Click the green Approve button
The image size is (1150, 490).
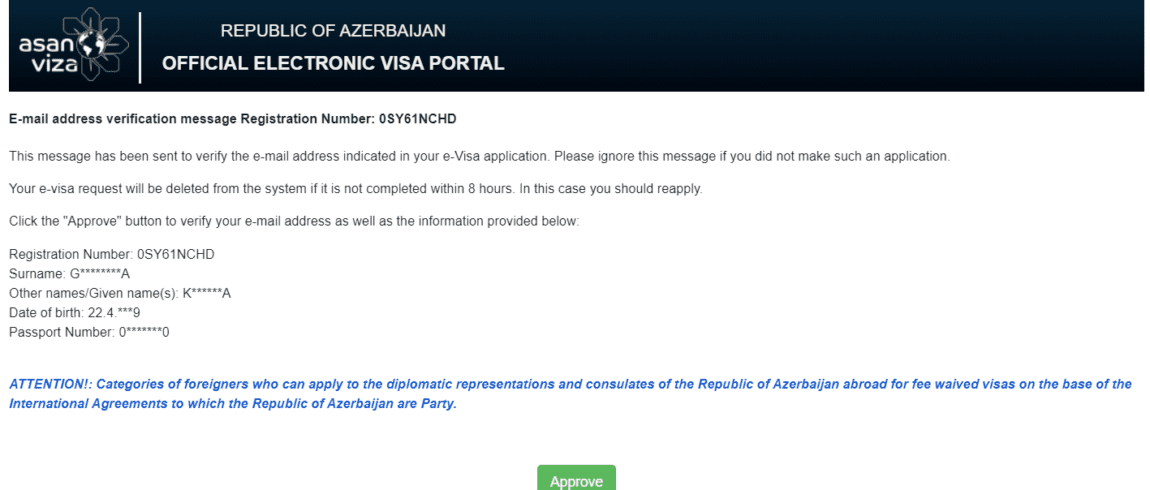[576, 478]
